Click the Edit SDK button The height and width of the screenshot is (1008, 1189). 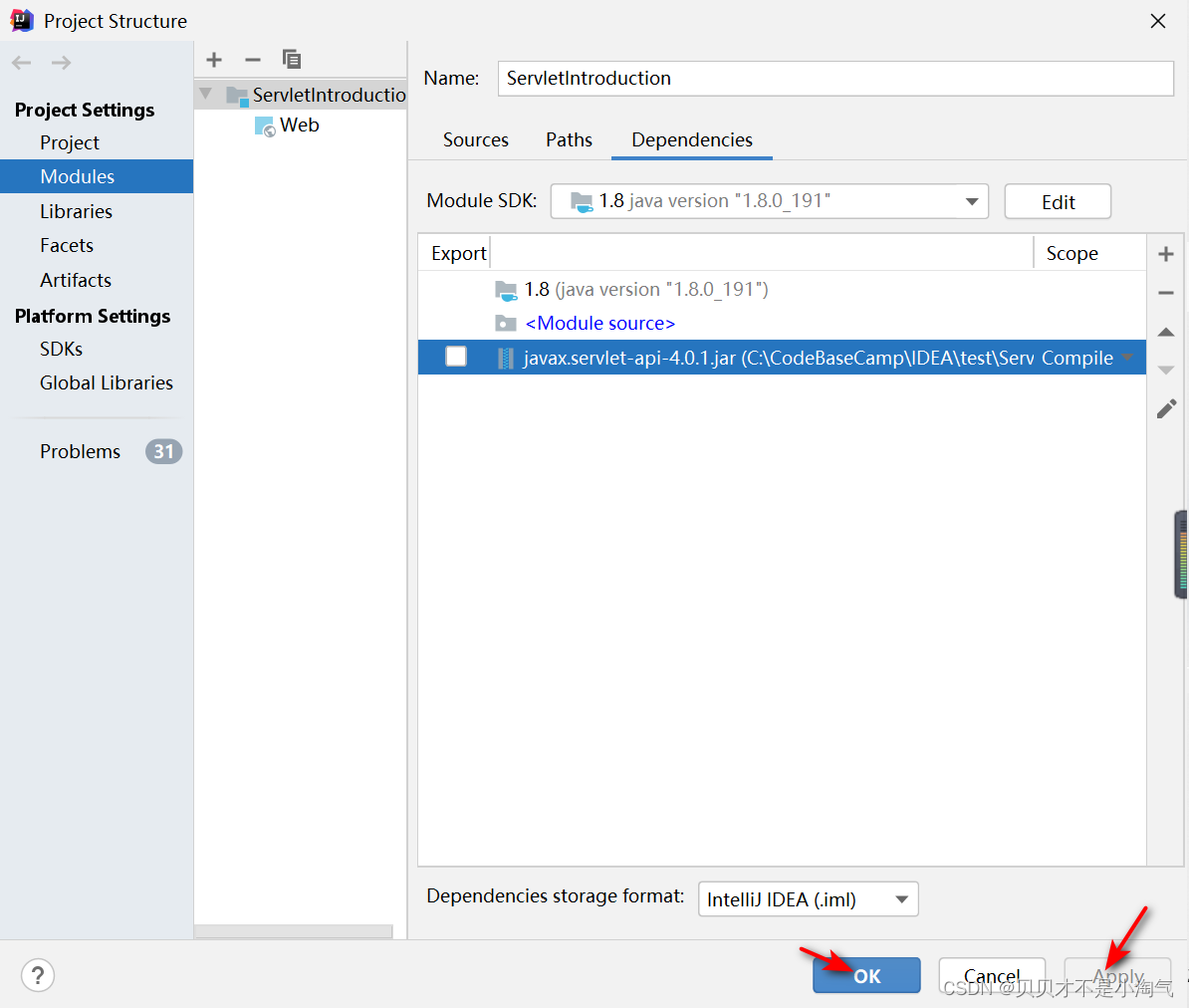[x=1058, y=202]
